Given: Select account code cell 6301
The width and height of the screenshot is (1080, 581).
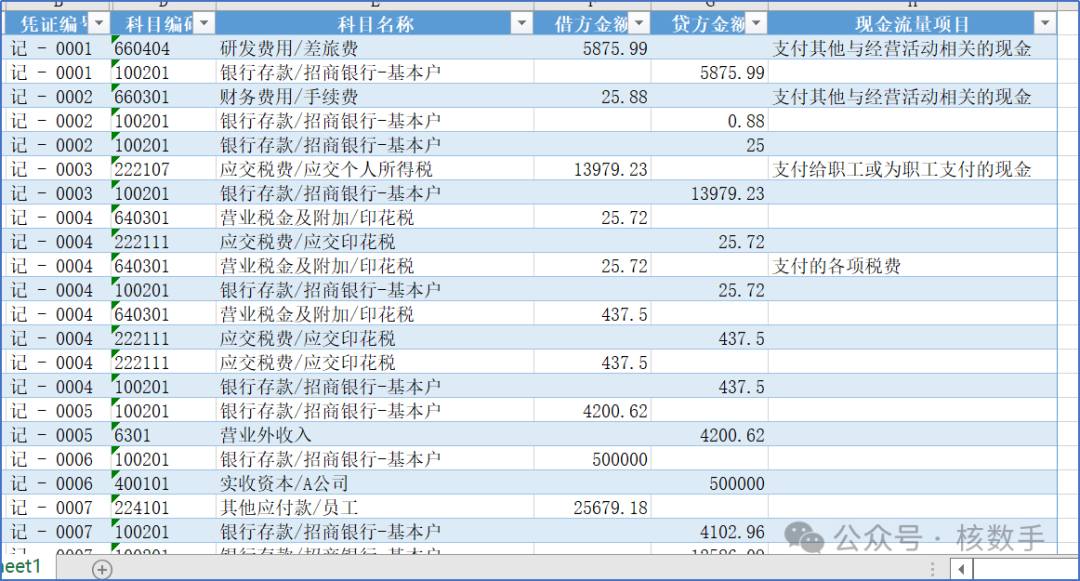Looking at the screenshot, I should [164, 434].
